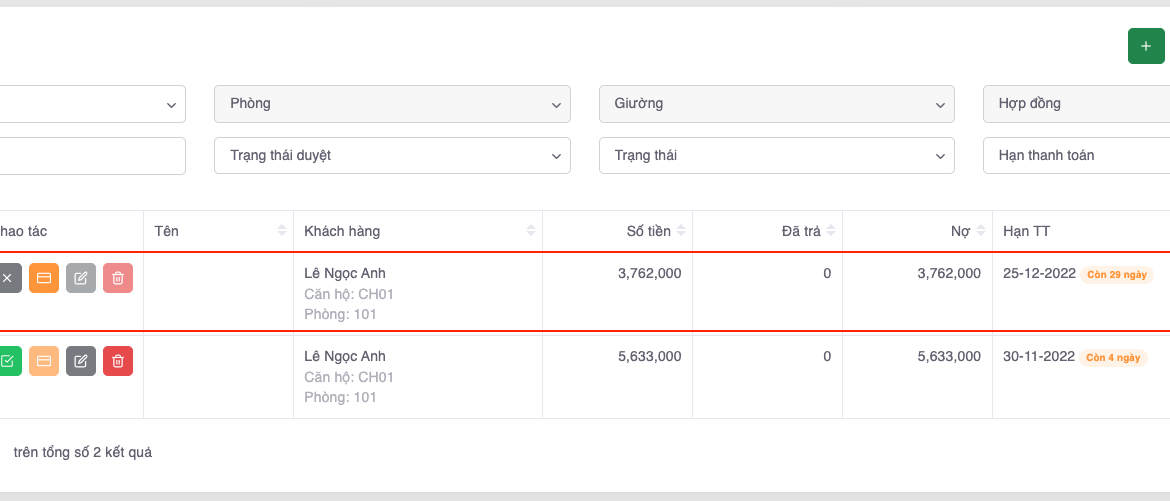Delete the second invoice with red trash icon
1170x501 pixels.
pyautogui.click(x=118, y=361)
